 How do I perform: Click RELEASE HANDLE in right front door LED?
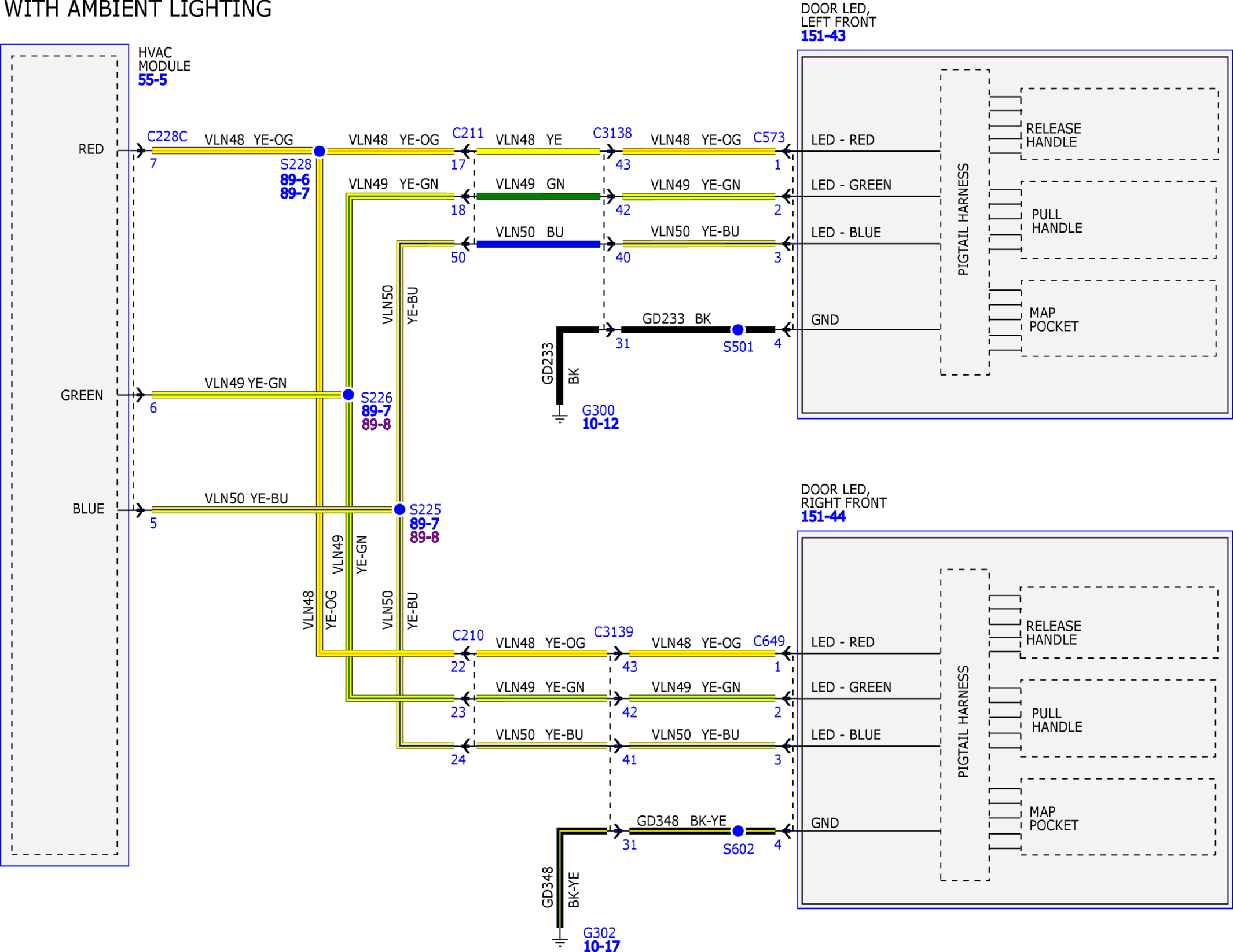(1054, 633)
